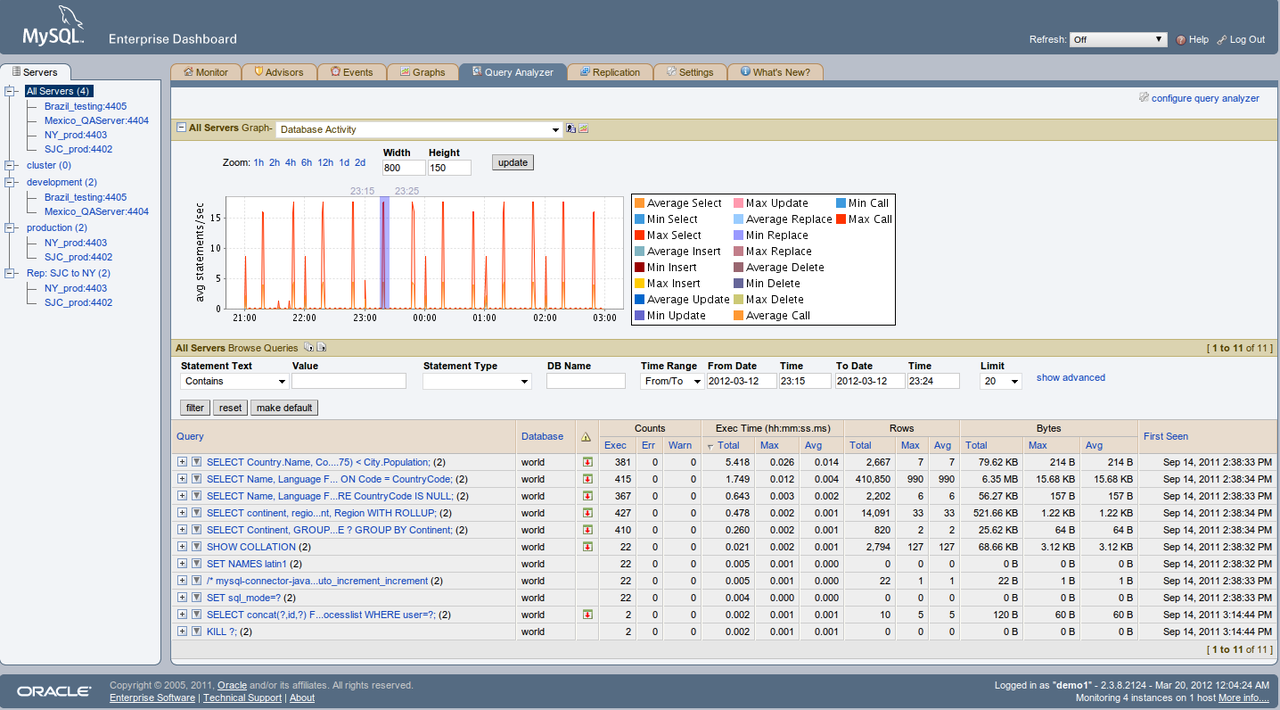
Task: Open the Statement Text Contains dropdown
Action: 234,381
